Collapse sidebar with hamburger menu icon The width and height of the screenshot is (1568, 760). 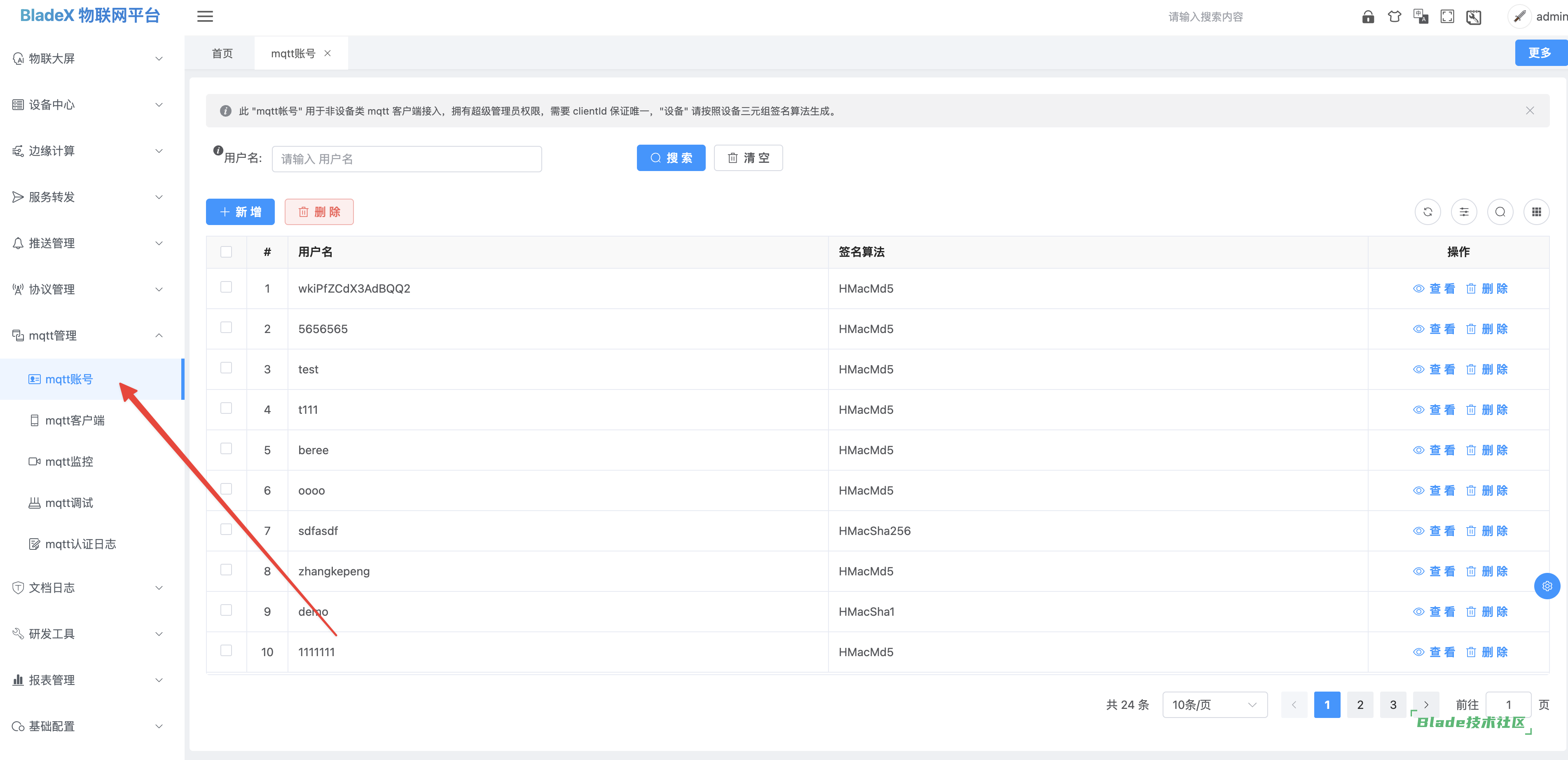(205, 17)
